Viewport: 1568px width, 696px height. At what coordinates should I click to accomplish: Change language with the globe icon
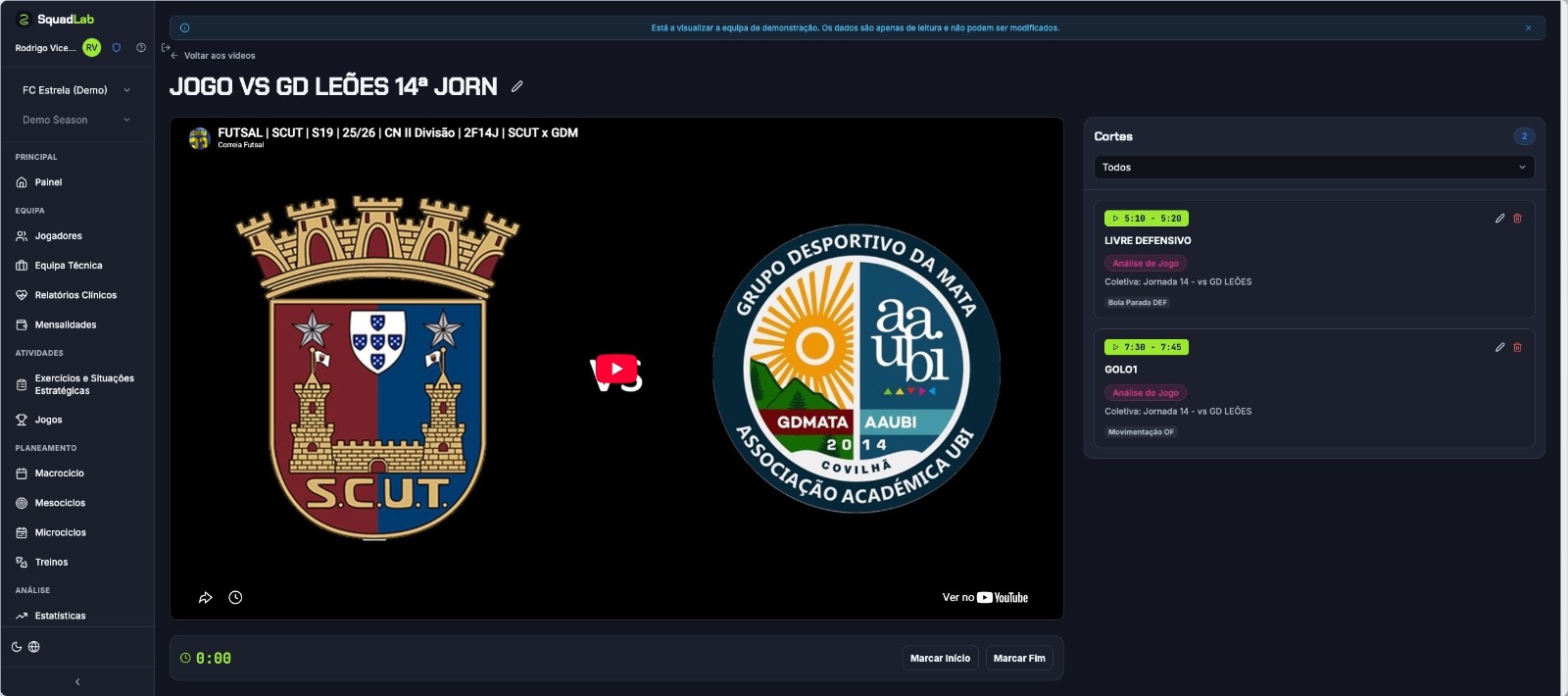(x=34, y=647)
